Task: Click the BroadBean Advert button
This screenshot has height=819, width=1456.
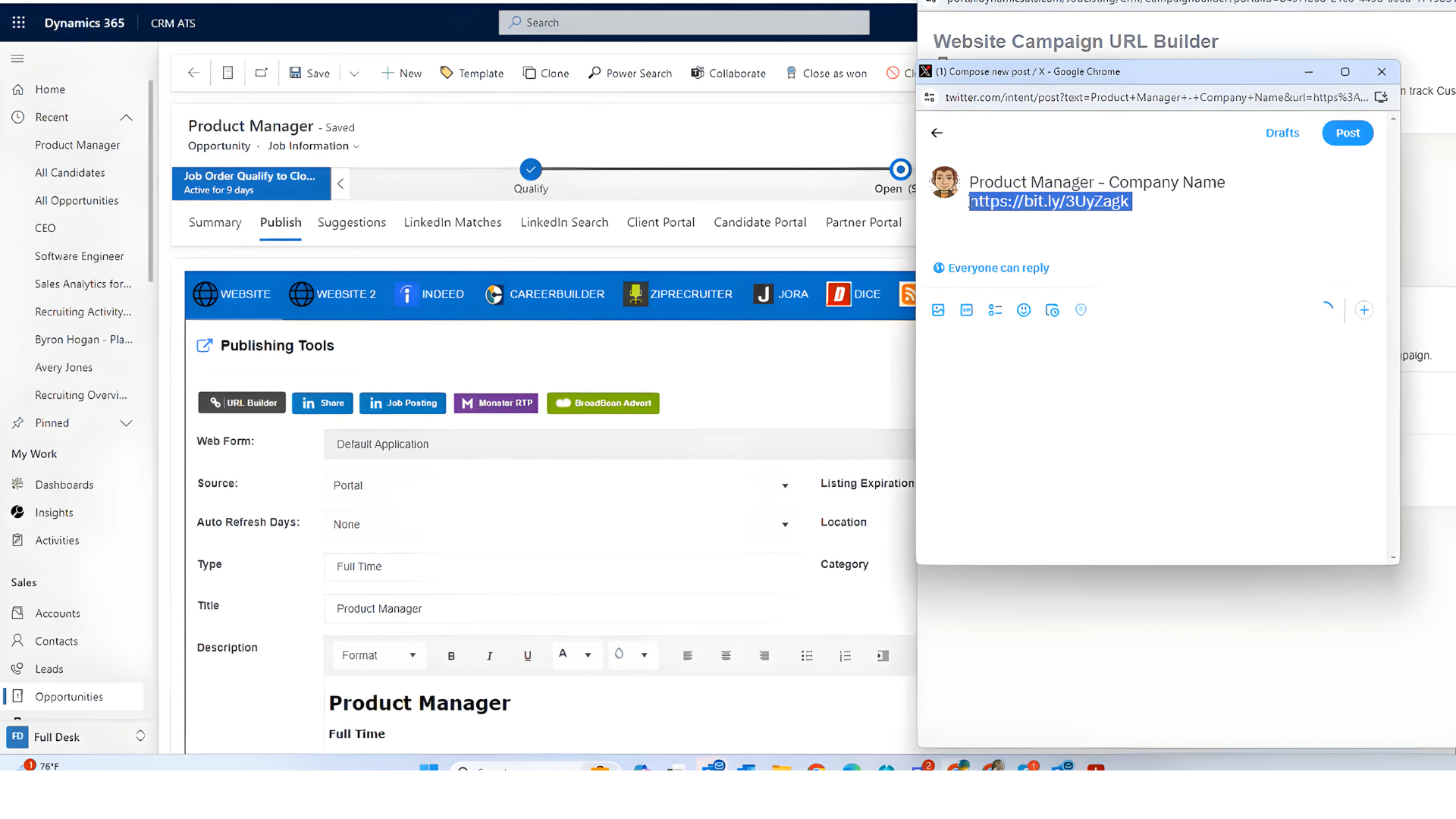Action: point(603,403)
